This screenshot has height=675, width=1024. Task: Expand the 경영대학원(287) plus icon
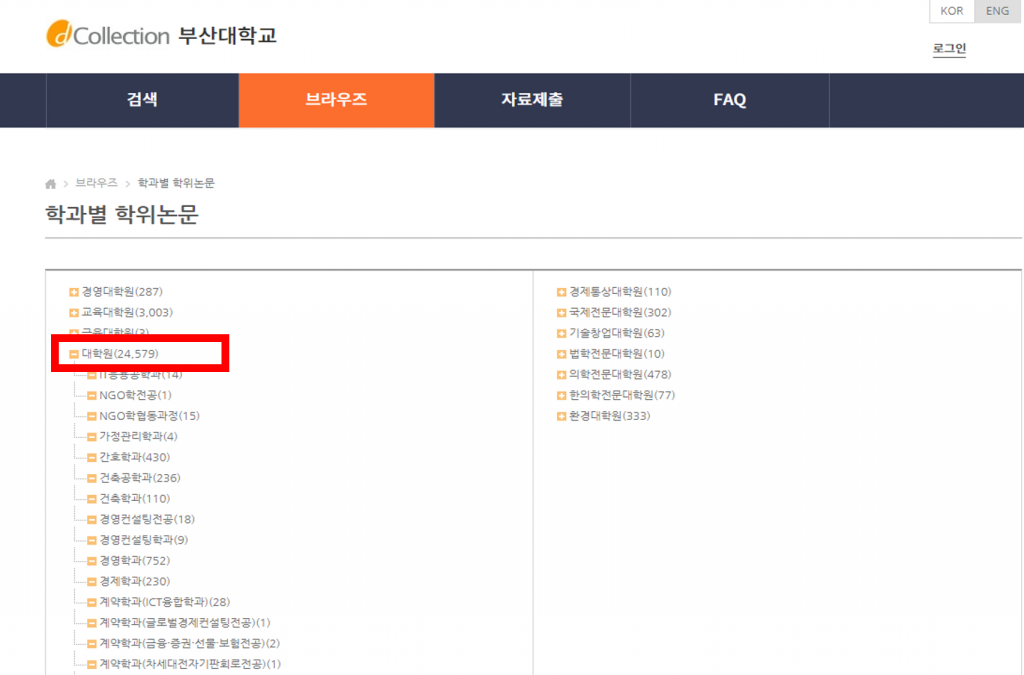[74, 292]
